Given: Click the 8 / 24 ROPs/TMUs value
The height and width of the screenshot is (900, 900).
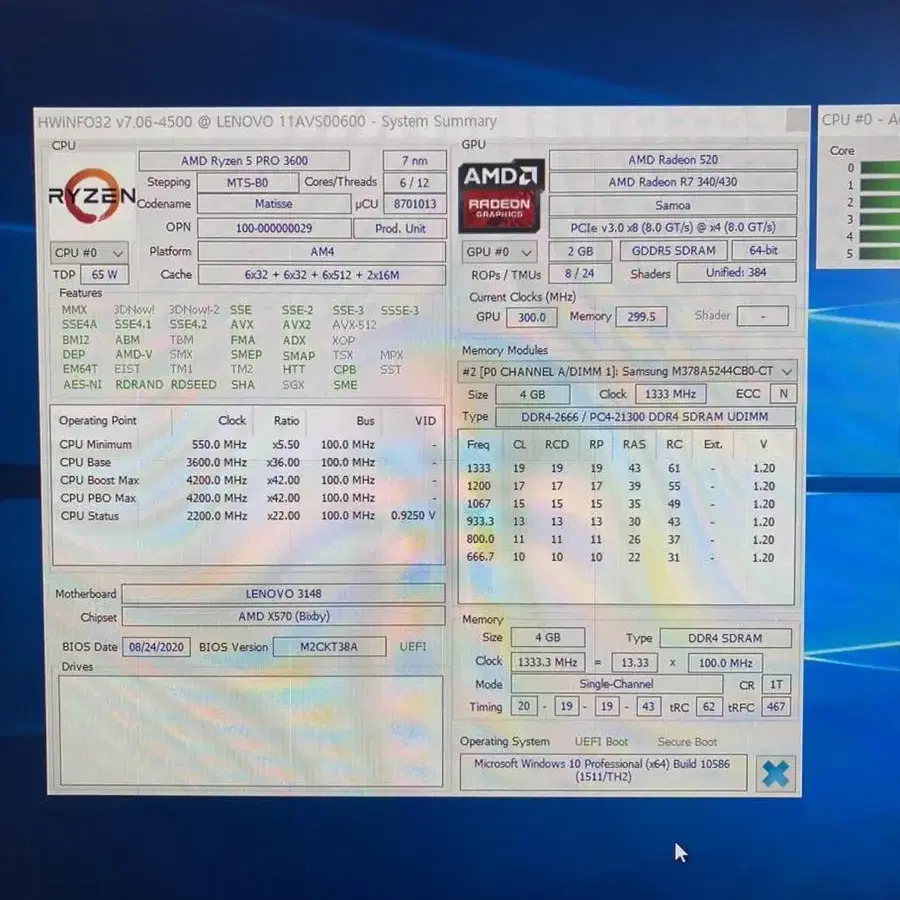Looking at the screenshot, I should coord(580,273).
